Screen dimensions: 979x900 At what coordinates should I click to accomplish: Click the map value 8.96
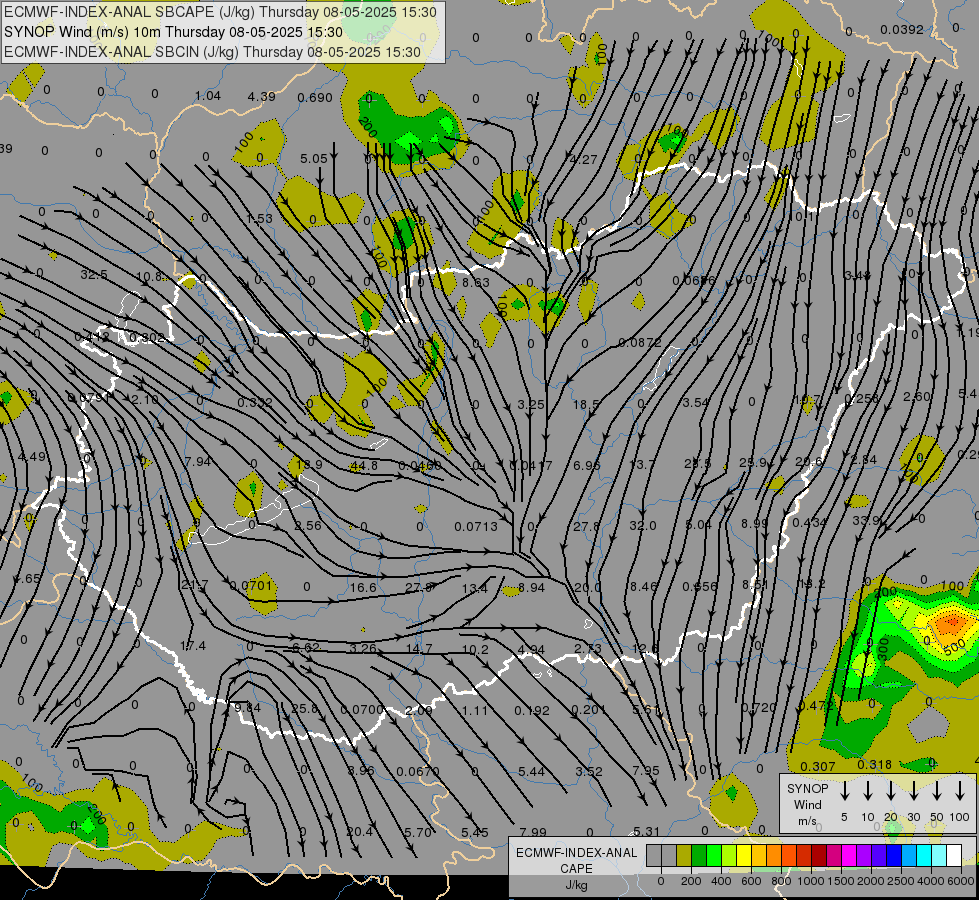point(362,771)
